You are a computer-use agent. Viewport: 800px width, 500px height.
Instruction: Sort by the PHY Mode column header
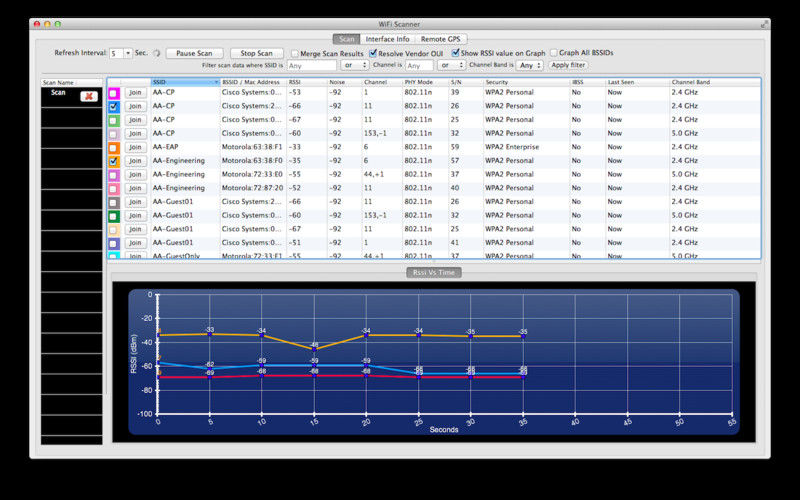(x=426, y=82)
